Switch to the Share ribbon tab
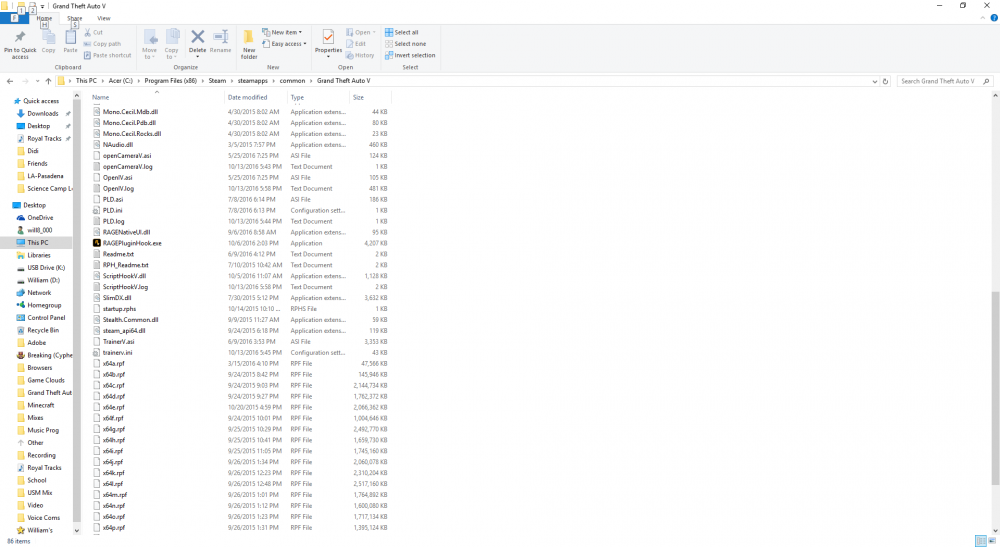The width and height of the screenshot is (1000, 547). point(75,18)
